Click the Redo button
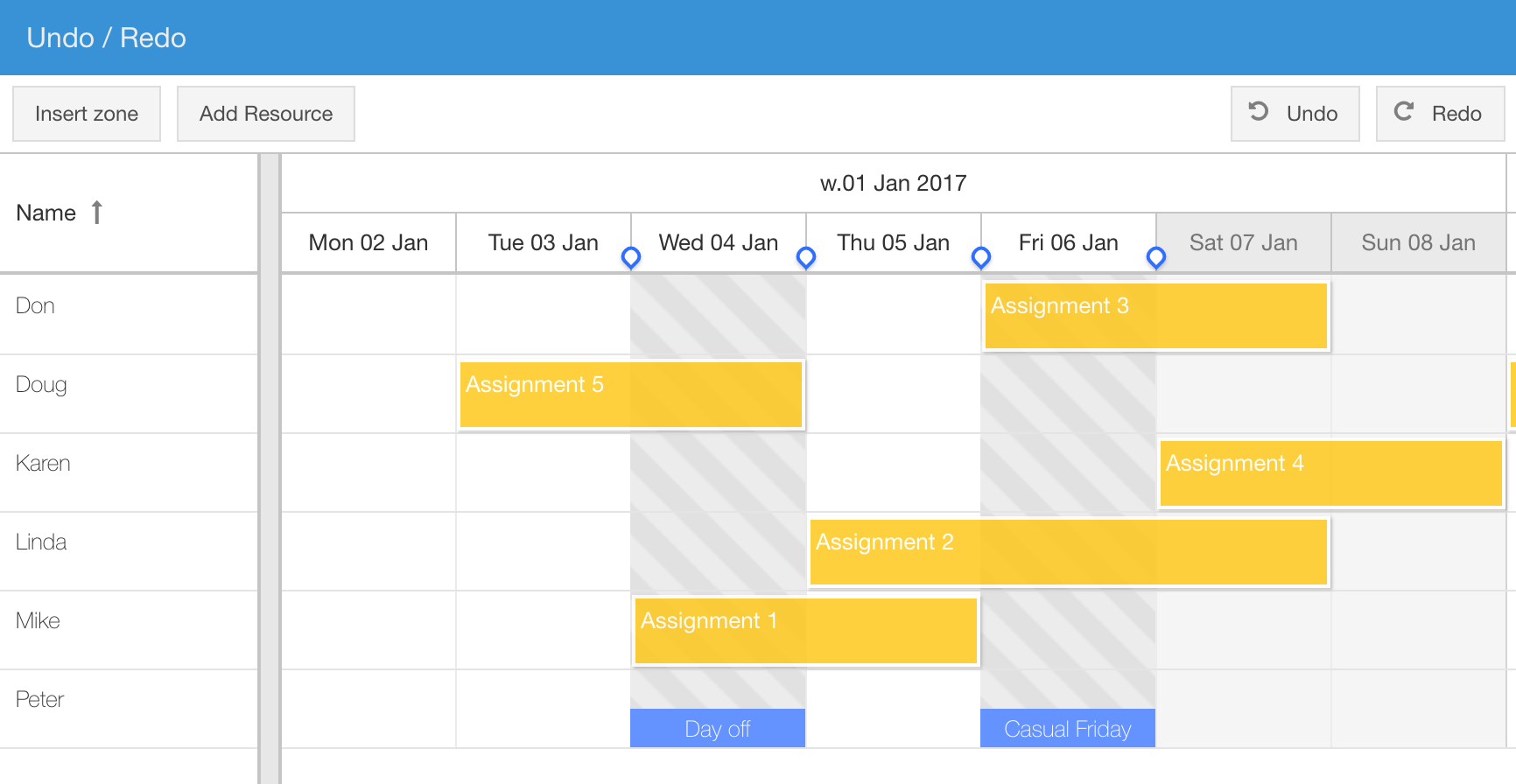This screenshot has width=1516, height=784. [1439, 114]
